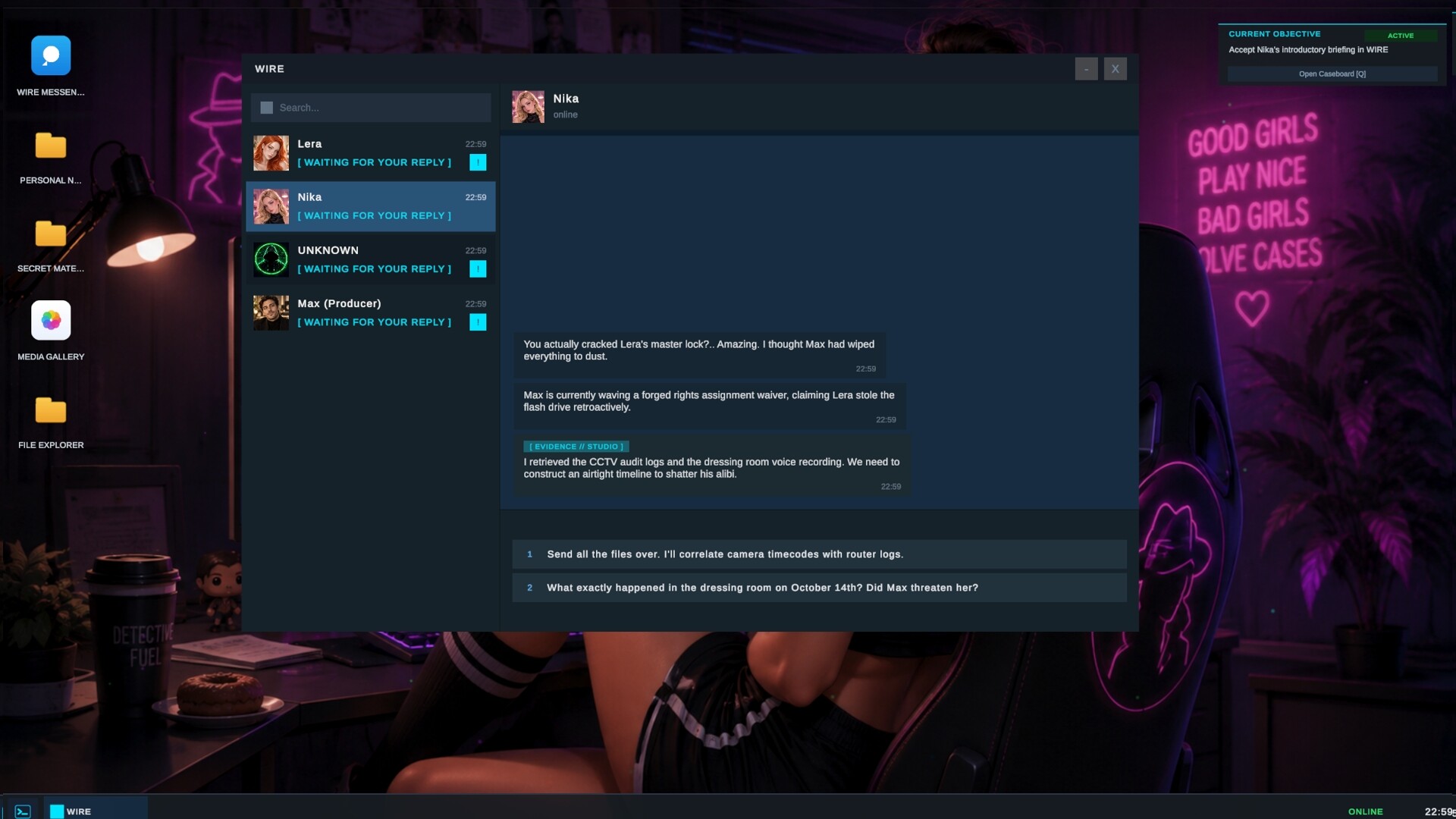Click the CCTV audit logs message

(712, 466)
